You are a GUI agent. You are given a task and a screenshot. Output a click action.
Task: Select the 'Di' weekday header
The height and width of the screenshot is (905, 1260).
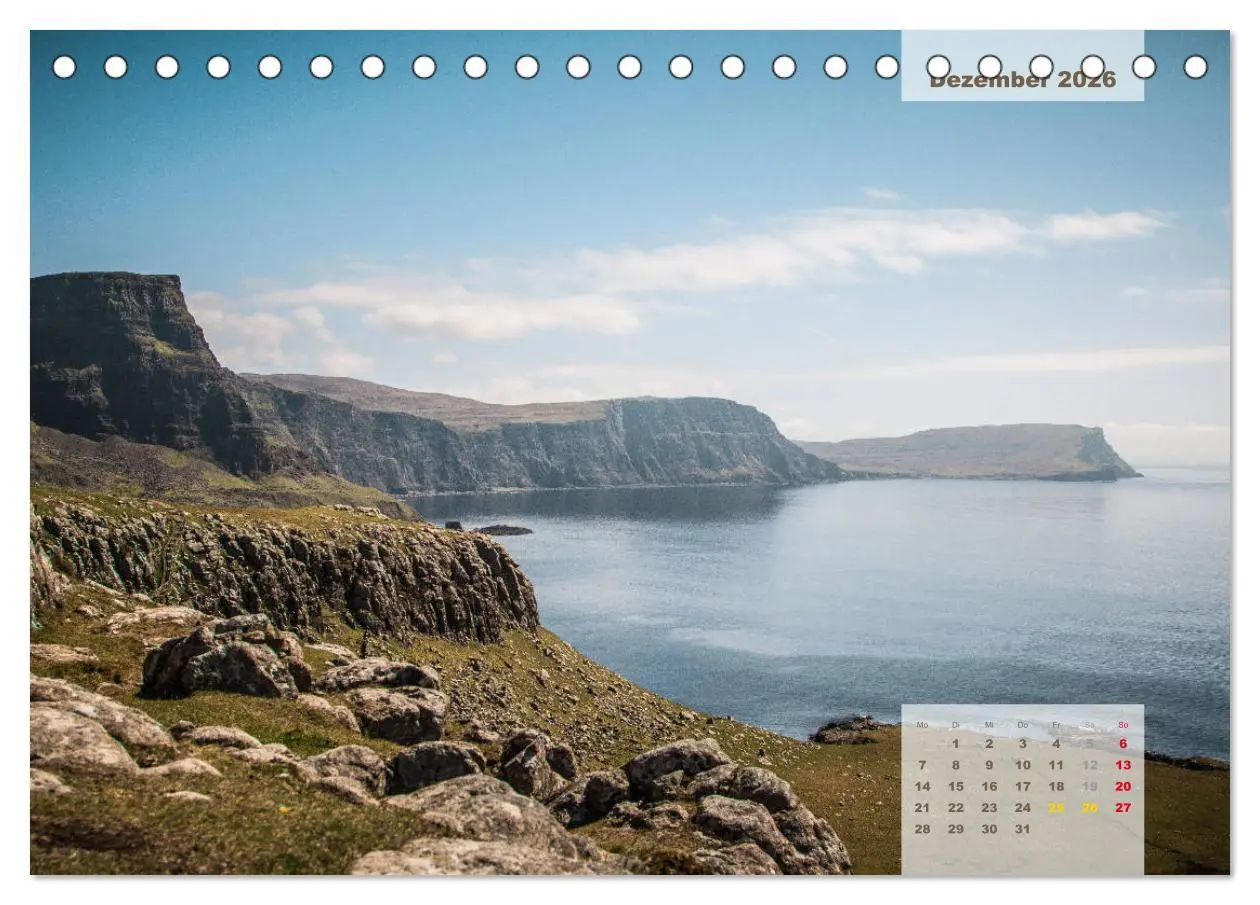[956, 725]
